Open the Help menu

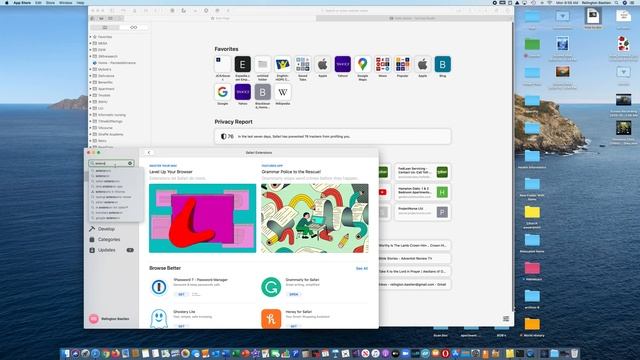pos(81,3)
